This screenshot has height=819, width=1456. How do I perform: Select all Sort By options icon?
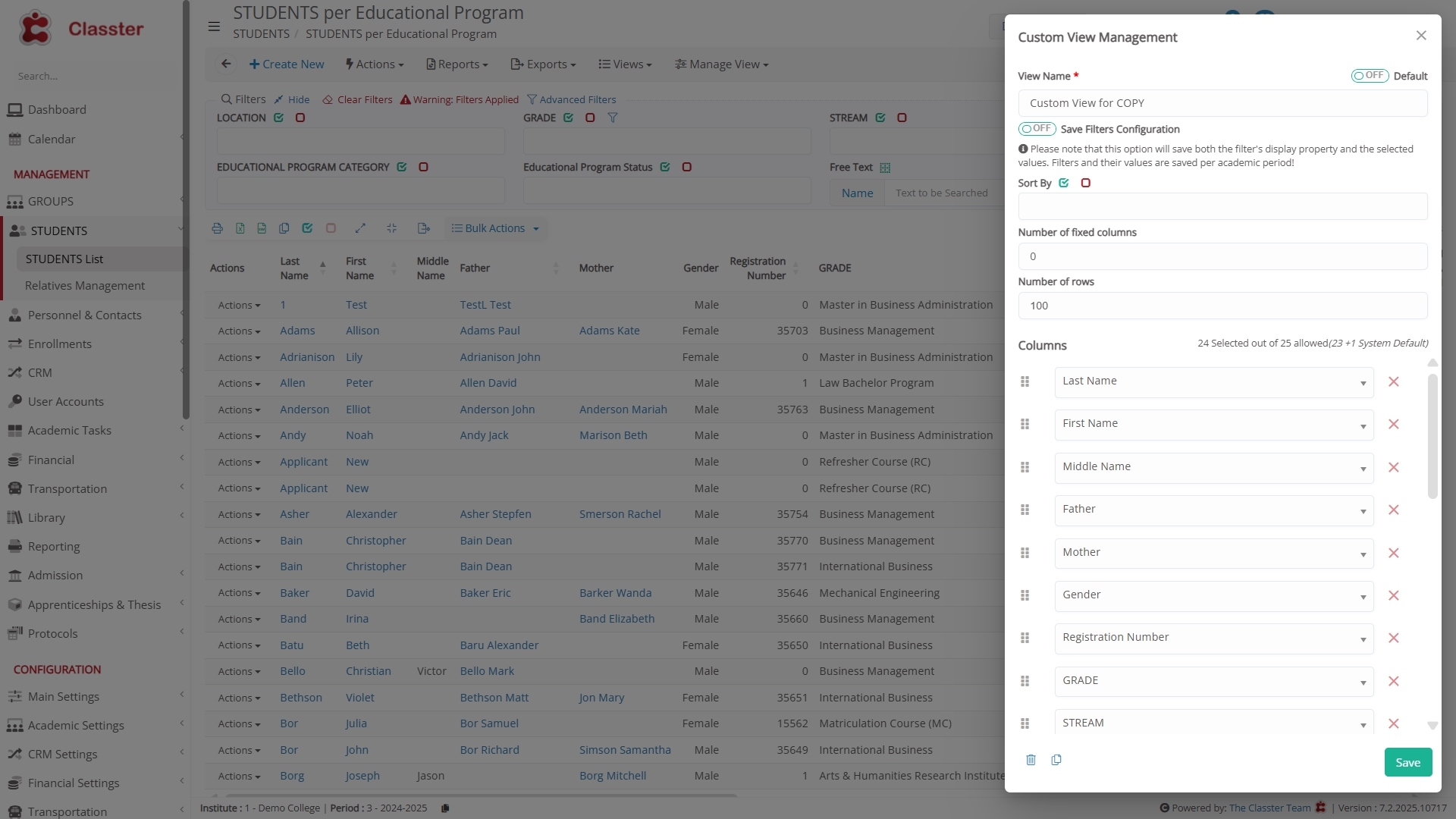pyautogui.click(x=1064, y=183)
